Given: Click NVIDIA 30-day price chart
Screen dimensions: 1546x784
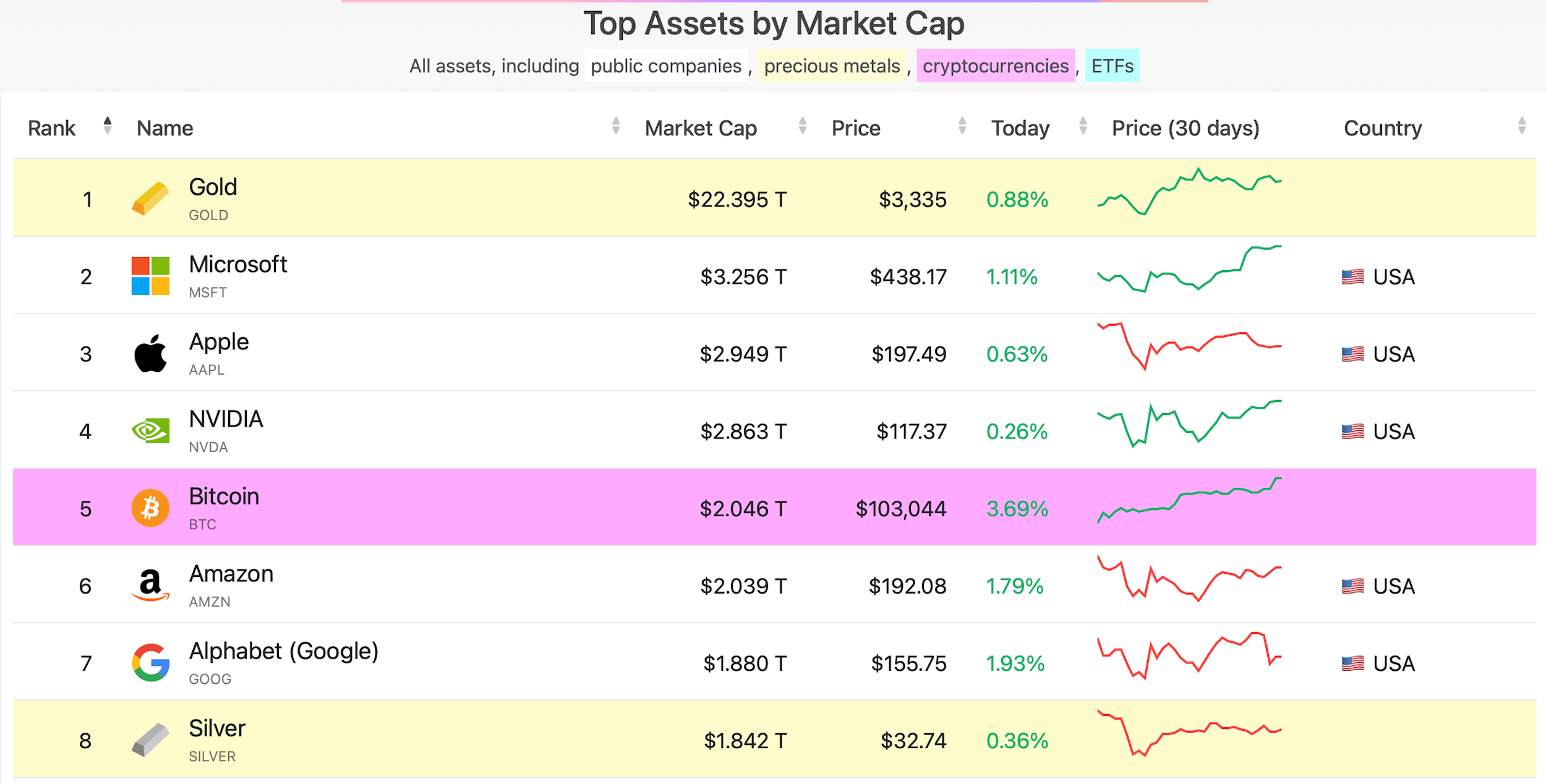Looking at the screenshot, I should click(1189, 424).
